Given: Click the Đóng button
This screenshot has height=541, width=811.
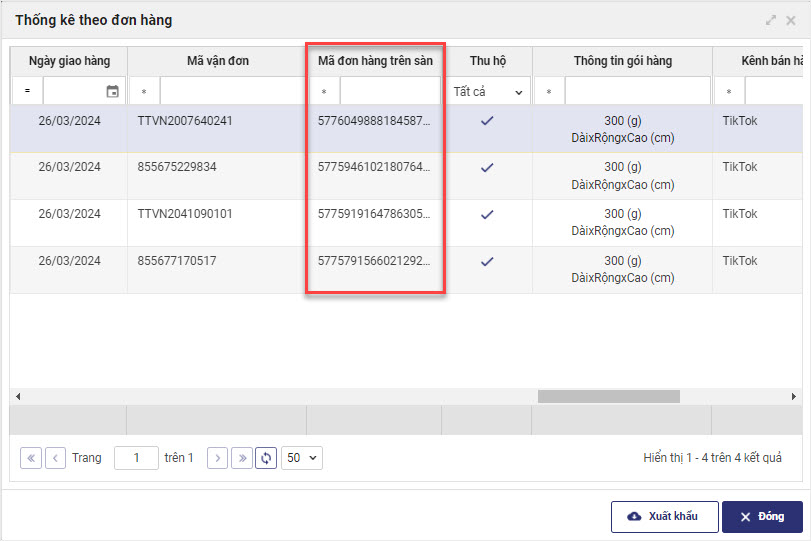Looking at the screenshot, I should click(762, 517).
